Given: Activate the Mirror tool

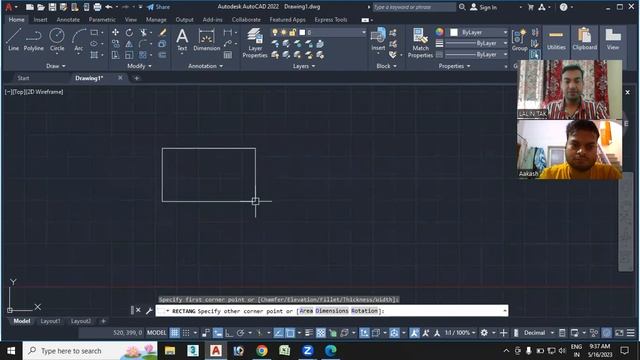Looking at the screenshot, I should coord(129,44).
